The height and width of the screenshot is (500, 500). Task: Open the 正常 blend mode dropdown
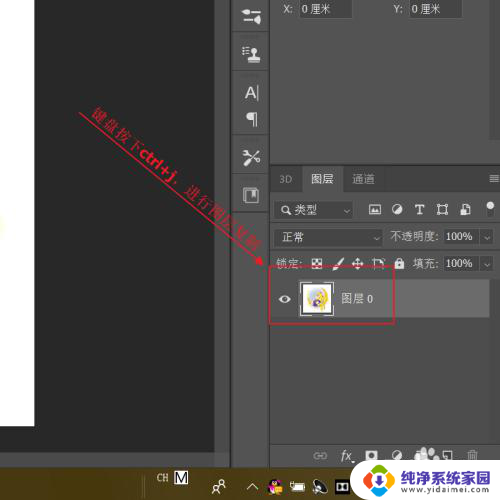(328, 237)
